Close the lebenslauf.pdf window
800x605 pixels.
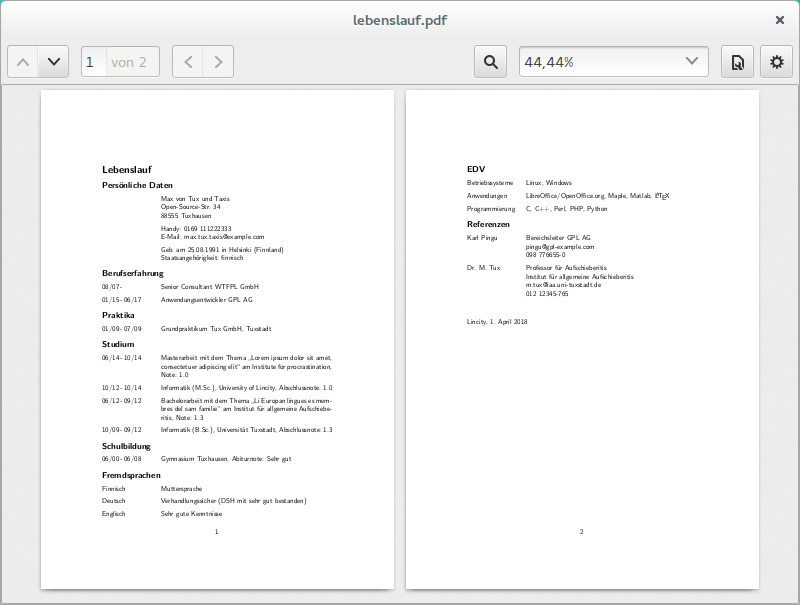tap(780, 20)
